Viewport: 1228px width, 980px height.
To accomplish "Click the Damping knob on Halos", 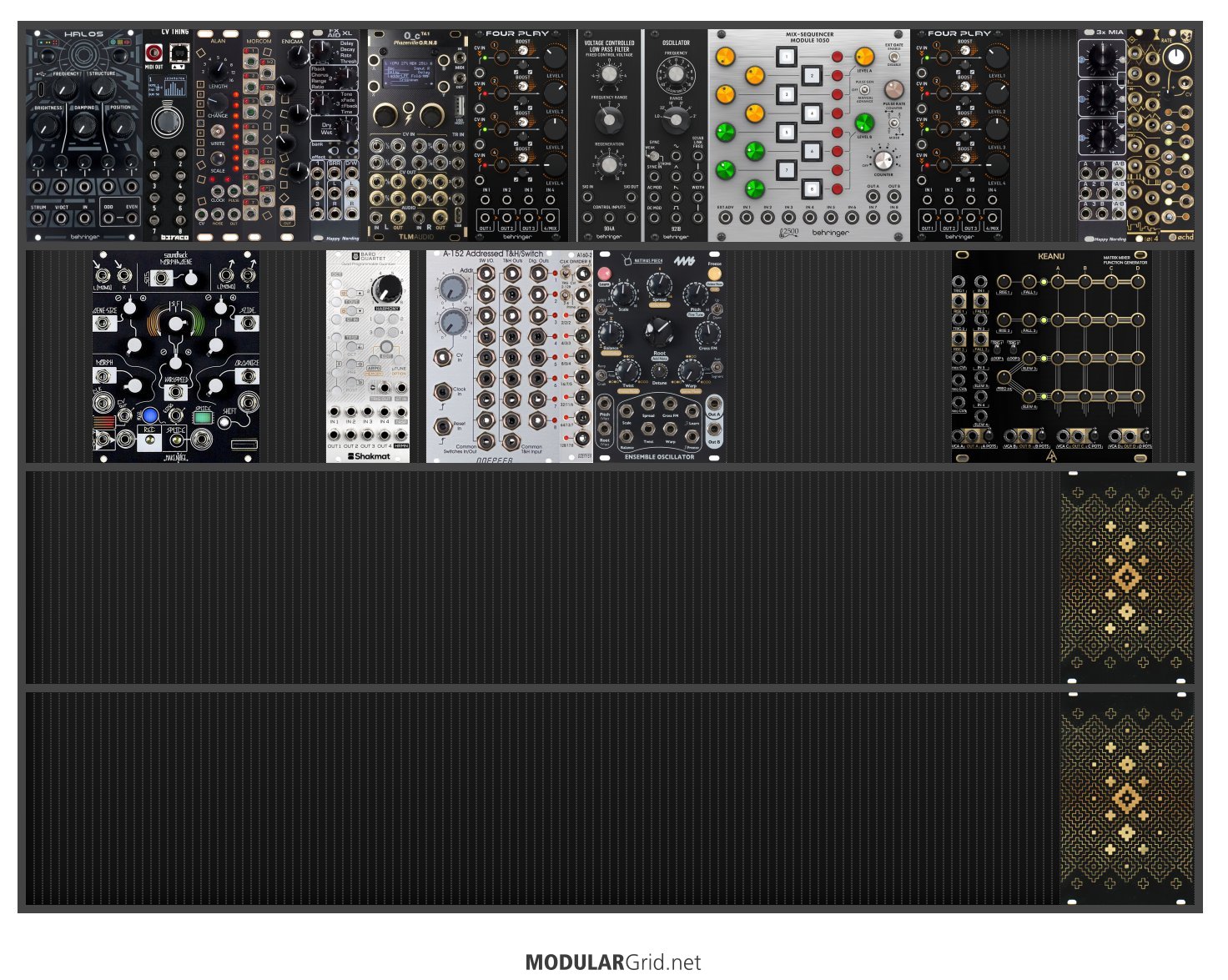I will [x=84, y=126].
